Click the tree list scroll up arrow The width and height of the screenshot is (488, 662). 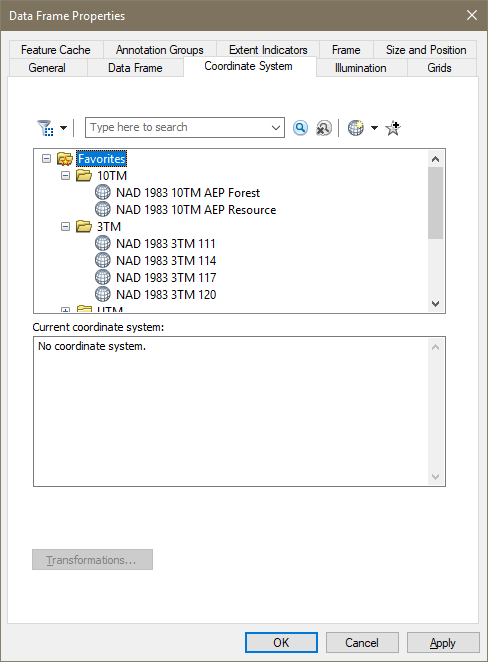(436, 159)
